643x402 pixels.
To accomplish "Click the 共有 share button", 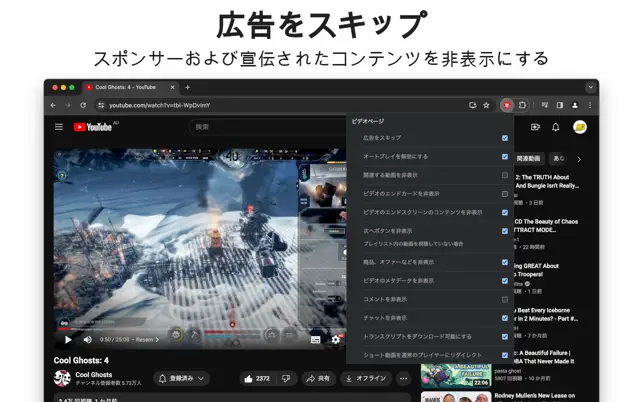I will pyautogui.click(x=319, y=379).
